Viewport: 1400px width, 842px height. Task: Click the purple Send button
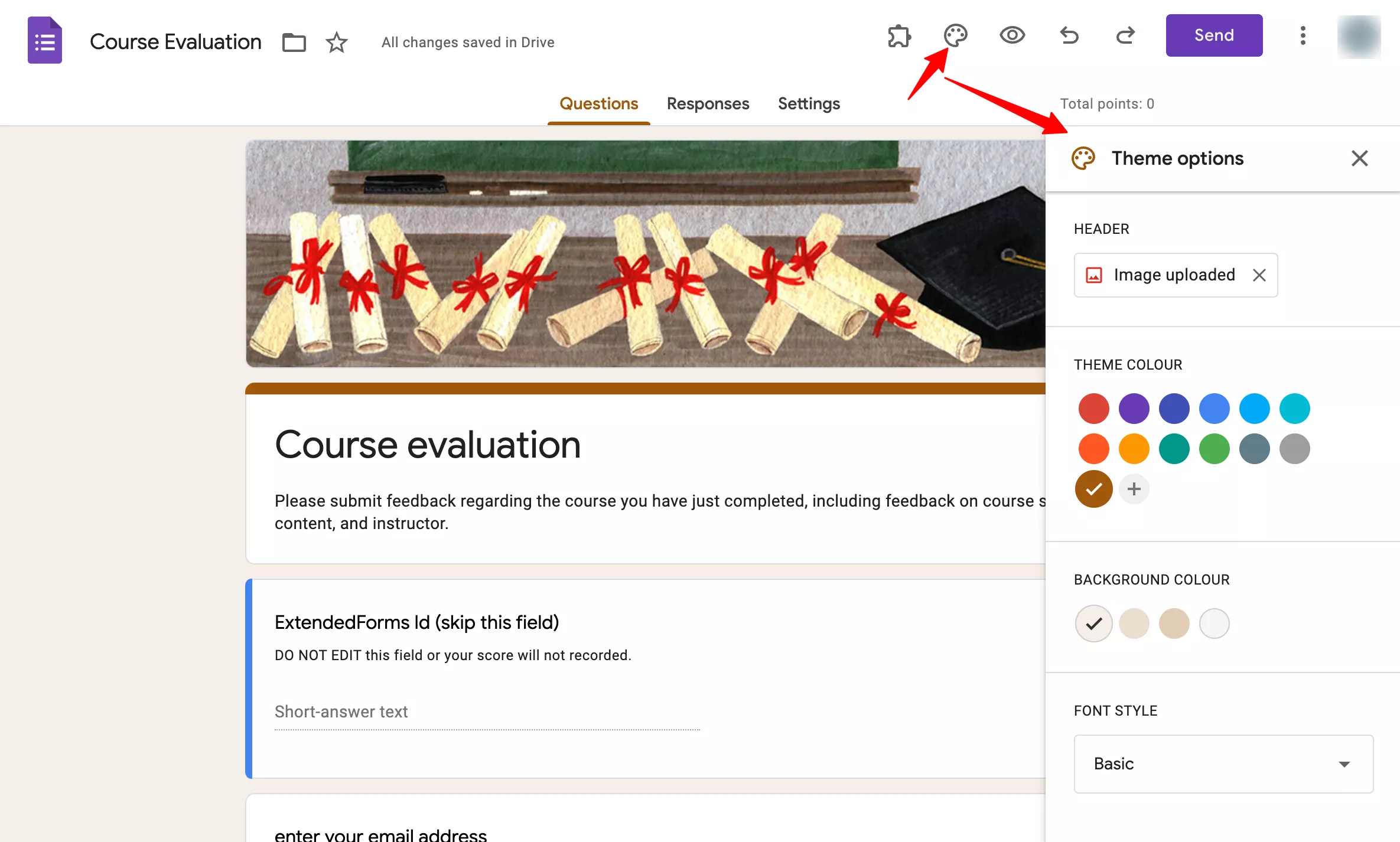[1213, 35]
